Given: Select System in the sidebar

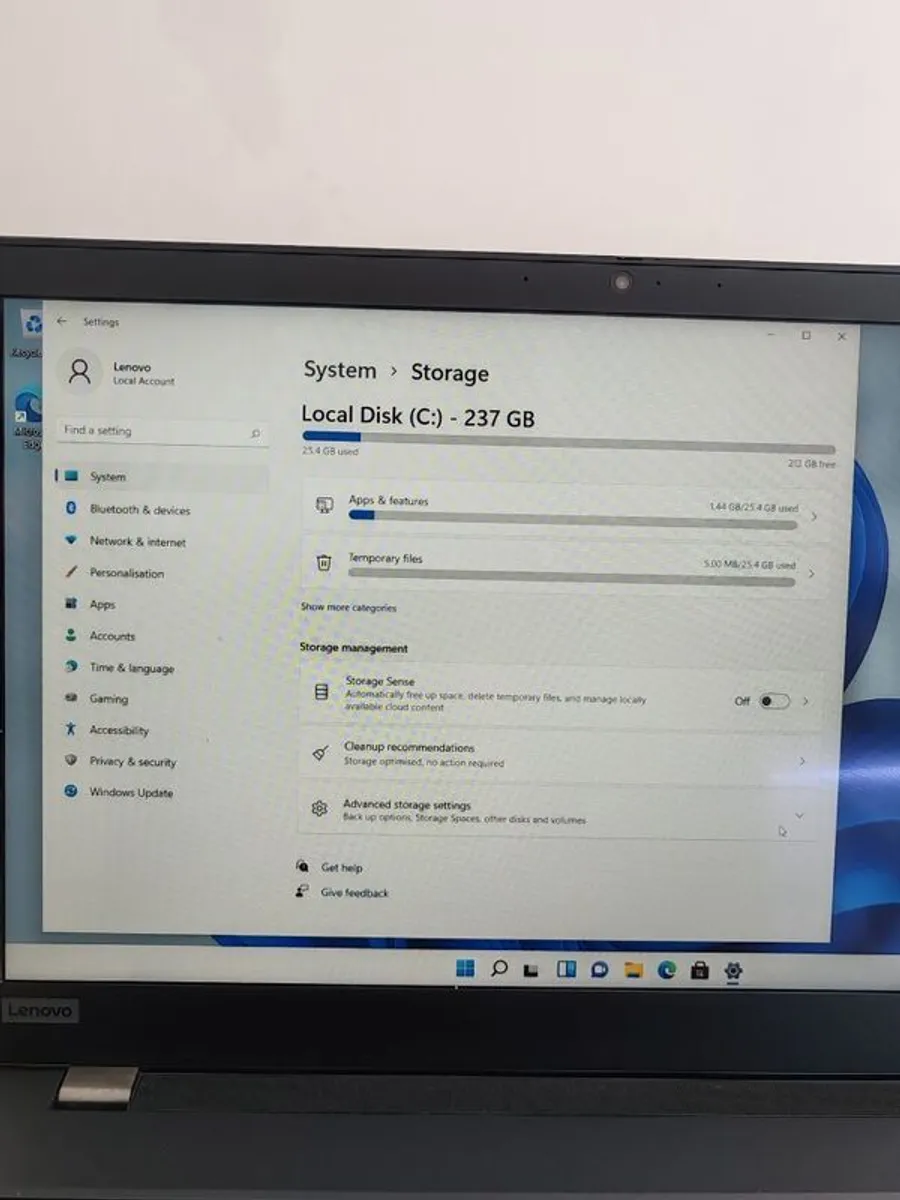Looking at the screenshot, I should click(162, 477).
